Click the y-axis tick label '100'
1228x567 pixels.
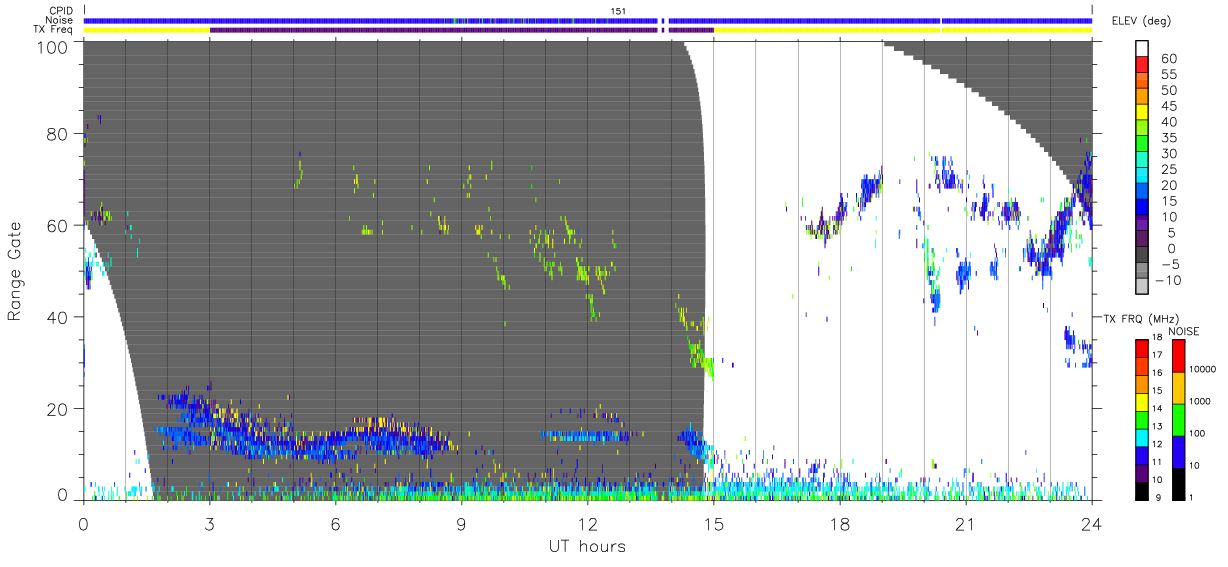(x=53, y=46)
